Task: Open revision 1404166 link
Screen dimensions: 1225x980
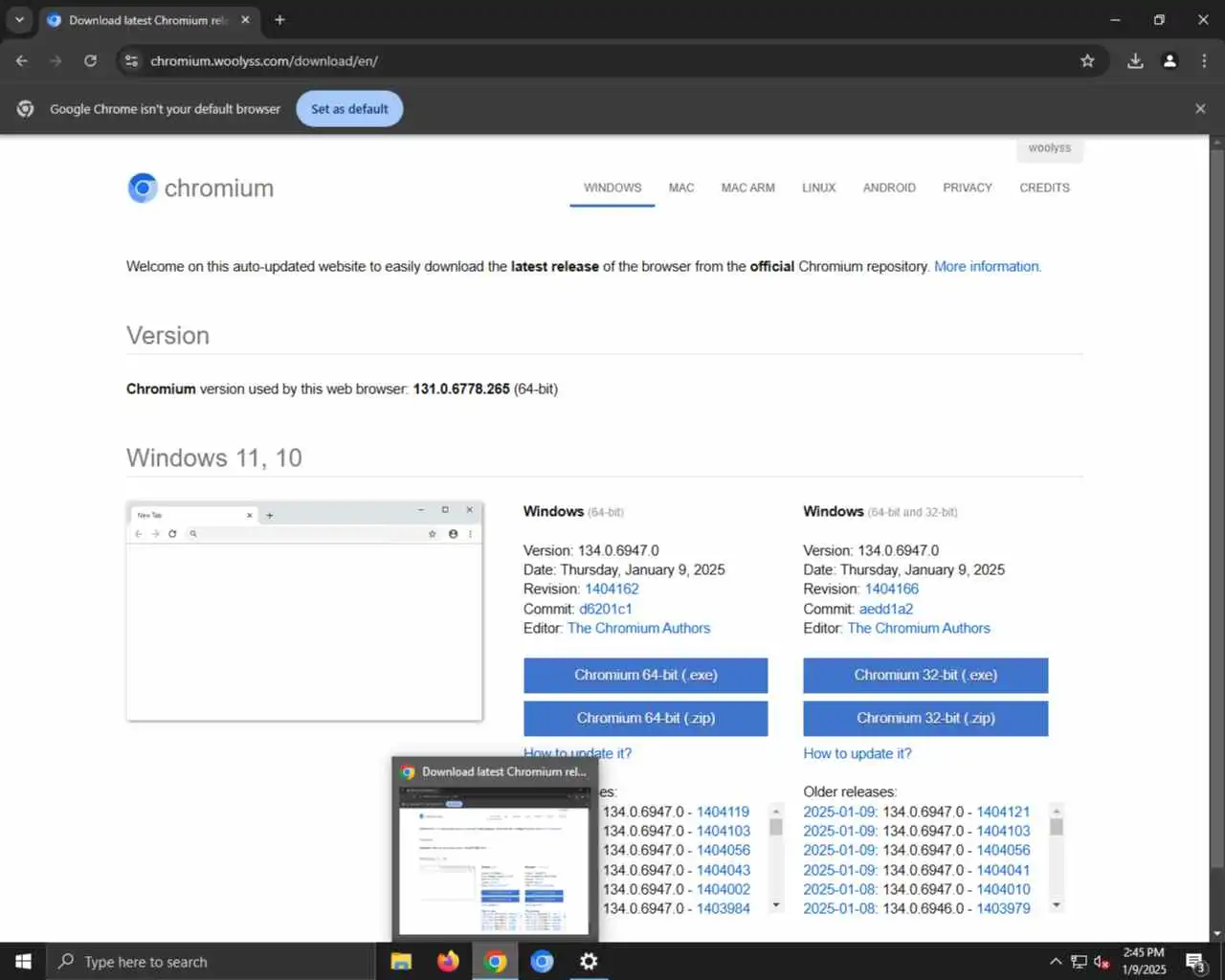Action: (891, 589)
